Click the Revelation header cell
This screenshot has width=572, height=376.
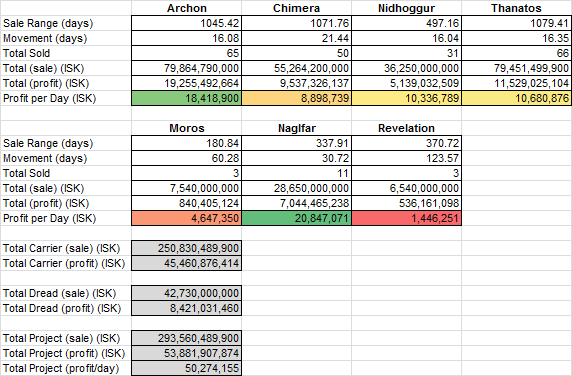click(x=406, y=128)
